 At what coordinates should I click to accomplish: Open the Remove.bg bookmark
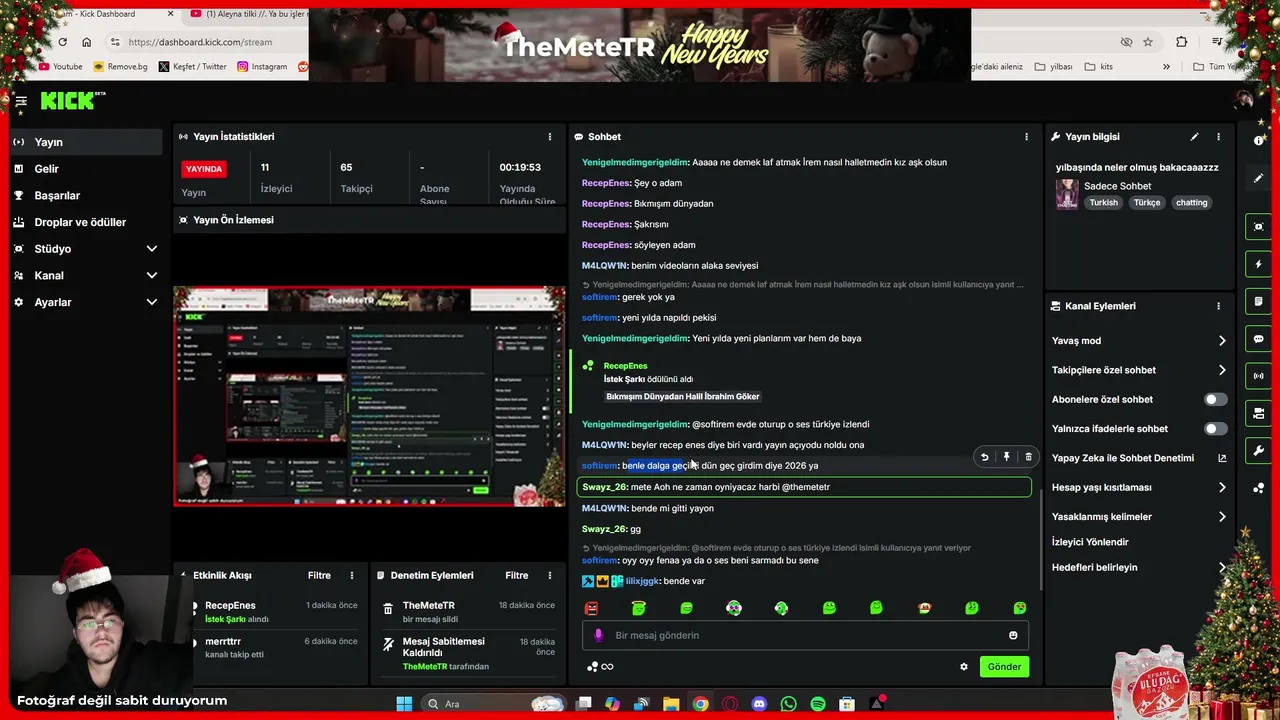pyautogui.click(x=120, y=67)
